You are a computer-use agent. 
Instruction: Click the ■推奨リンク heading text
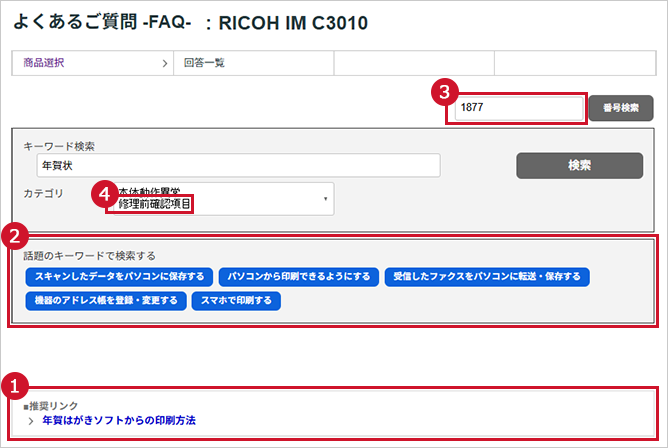click(51, 406)
